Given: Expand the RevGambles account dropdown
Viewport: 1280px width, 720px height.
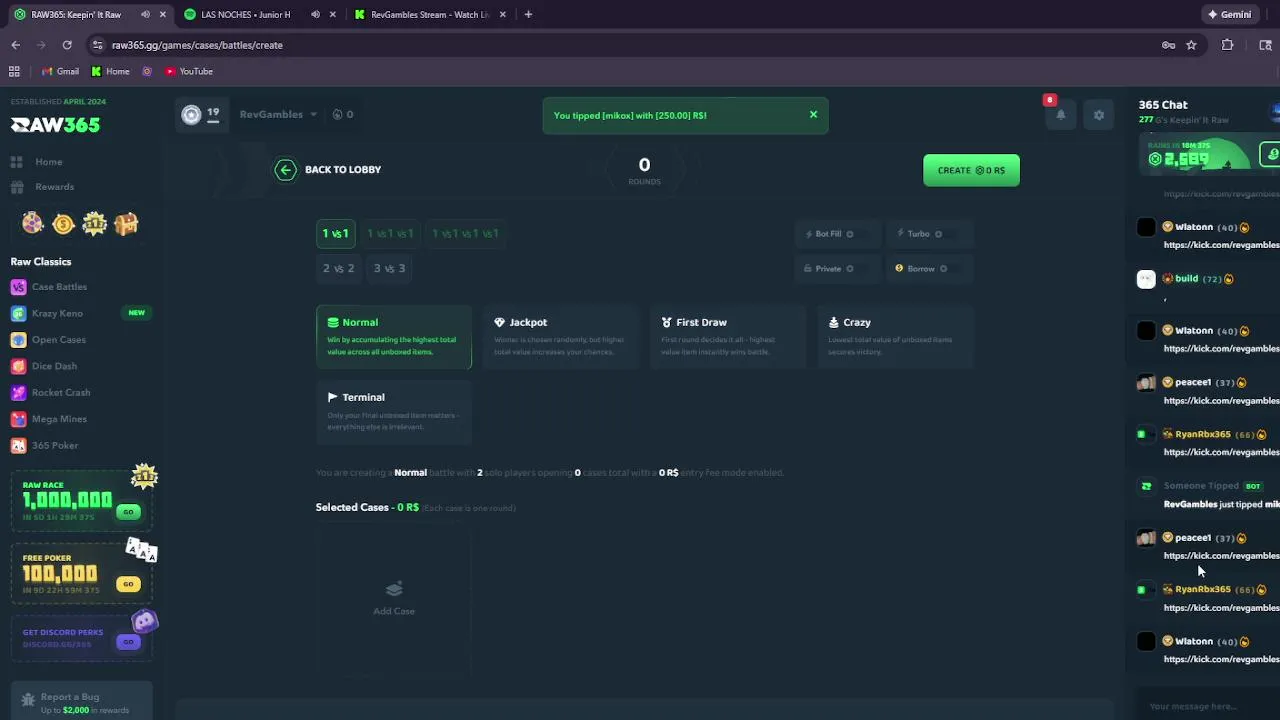Looking at the screenshot, I should pos(278,115).
